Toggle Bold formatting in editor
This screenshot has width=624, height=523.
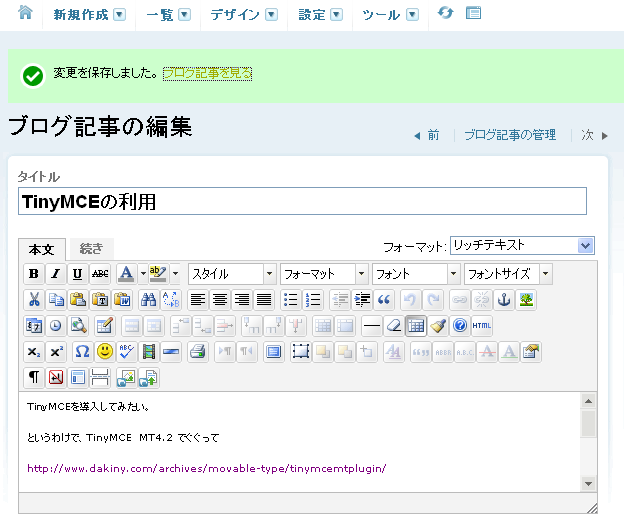pyautogui.click(x=34, y=274)
